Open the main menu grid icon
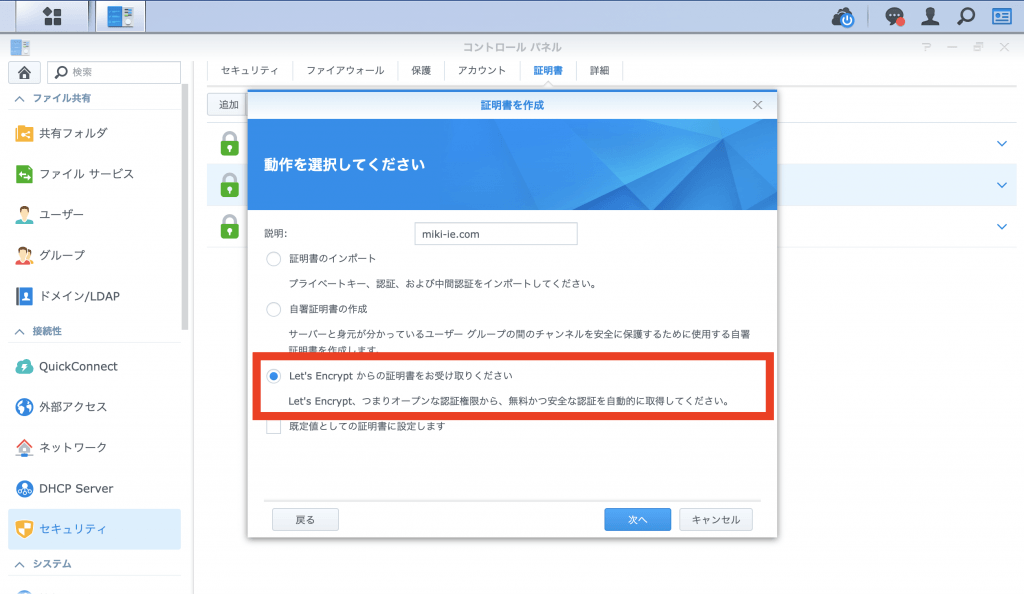 pos(53,16)
